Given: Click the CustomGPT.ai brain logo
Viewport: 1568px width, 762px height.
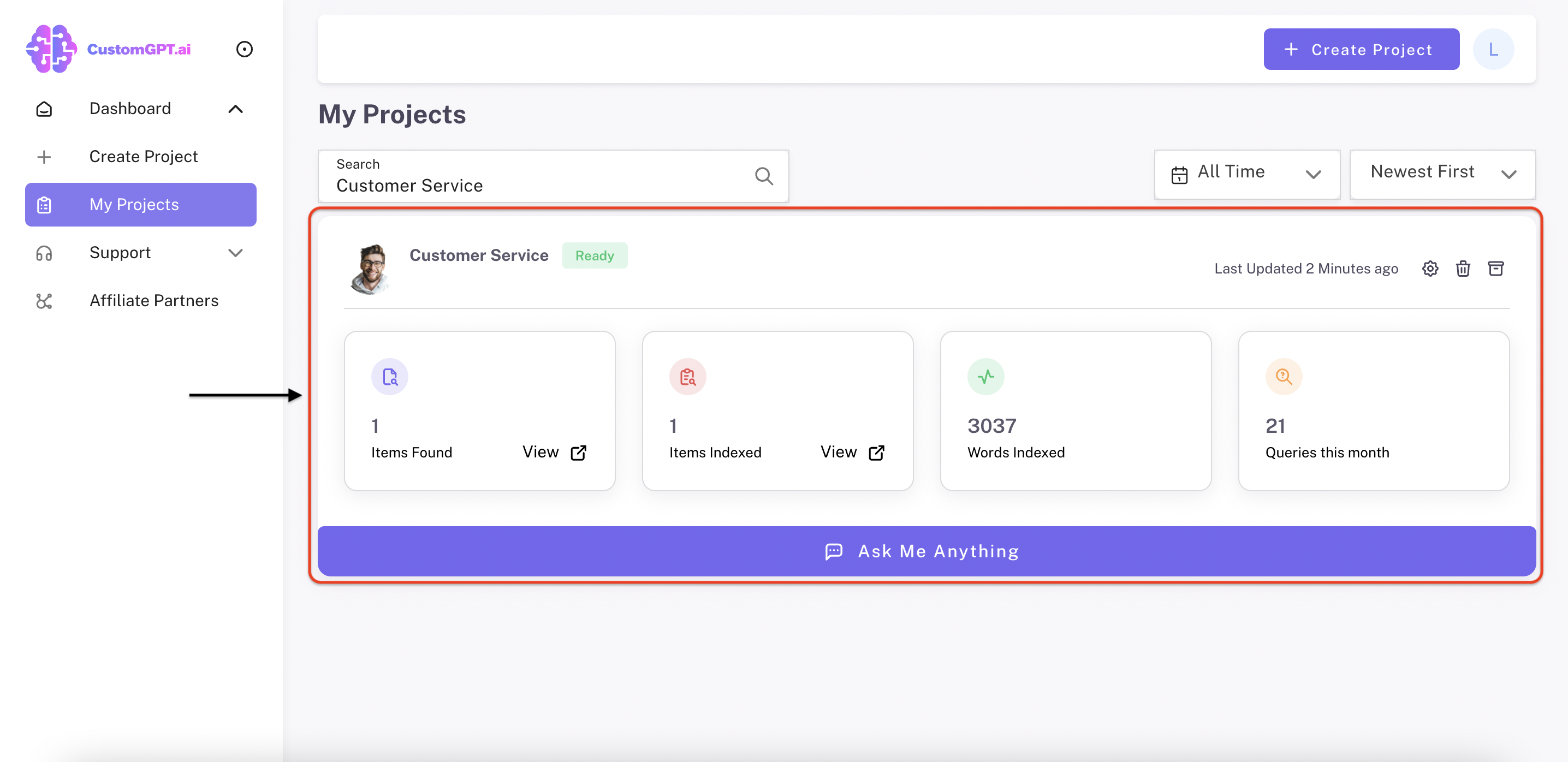Looking at the screenshot, I should [51, 49].
